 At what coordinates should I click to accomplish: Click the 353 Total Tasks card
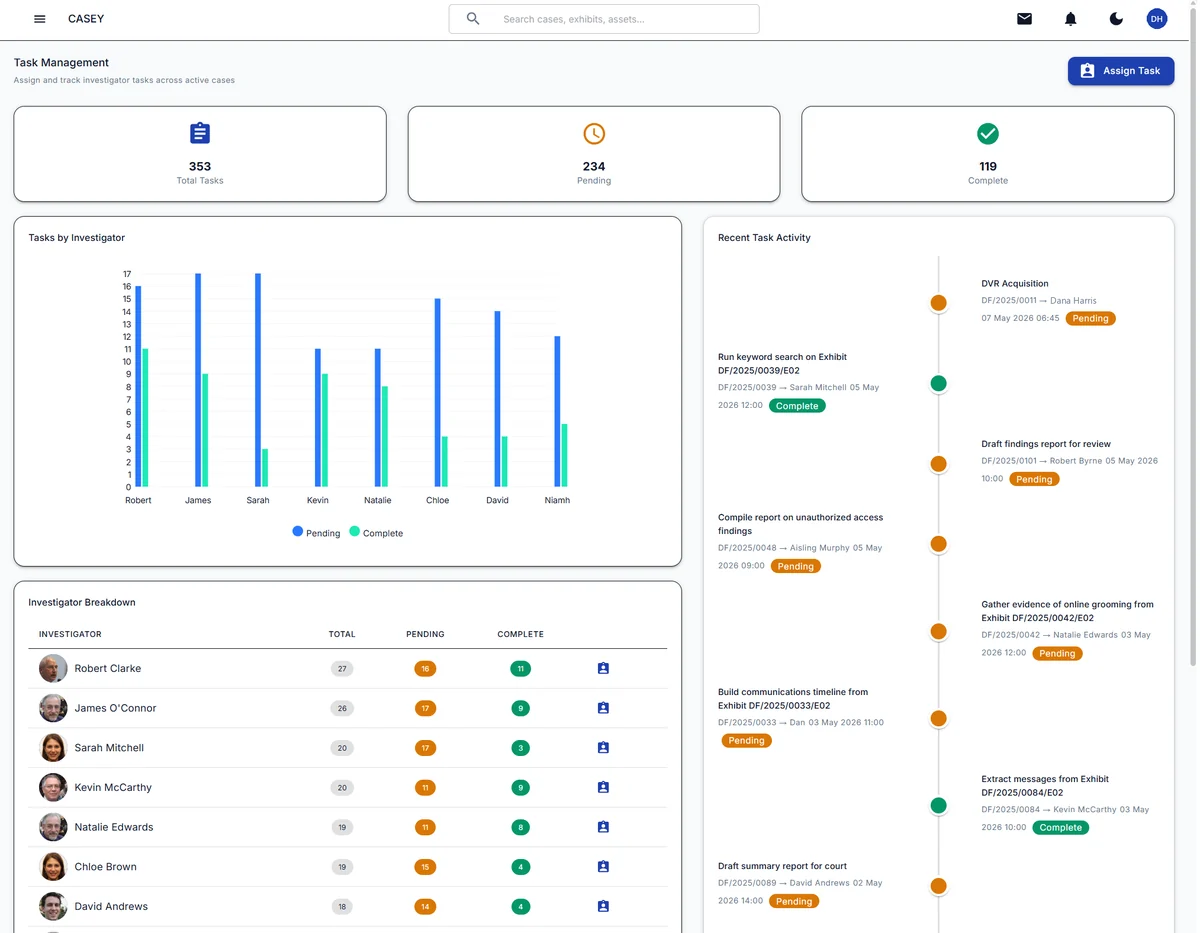[x=200, y=154]
